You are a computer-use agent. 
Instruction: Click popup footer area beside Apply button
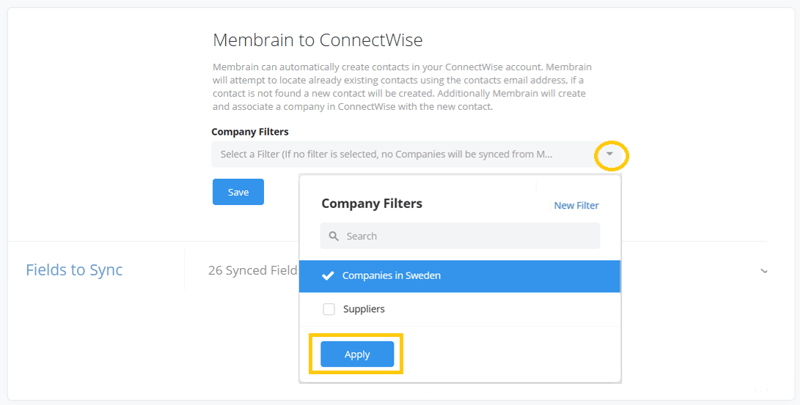pyautogui.click(x=510, y=355)
